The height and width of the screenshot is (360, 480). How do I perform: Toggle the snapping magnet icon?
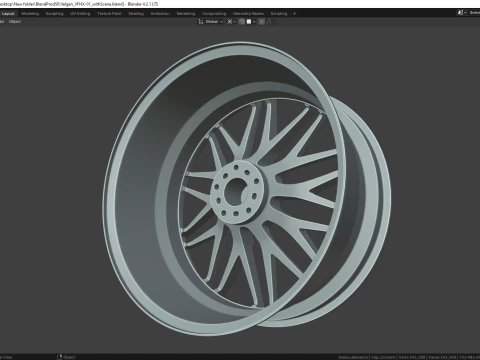pos(242,22)
